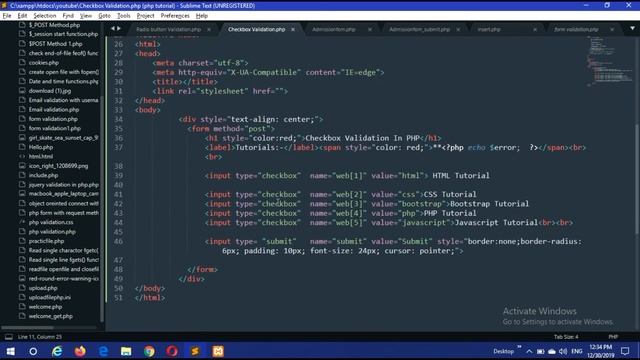
Task: Click the sidebar horizontal scrollbar
Action: [27, 327]
